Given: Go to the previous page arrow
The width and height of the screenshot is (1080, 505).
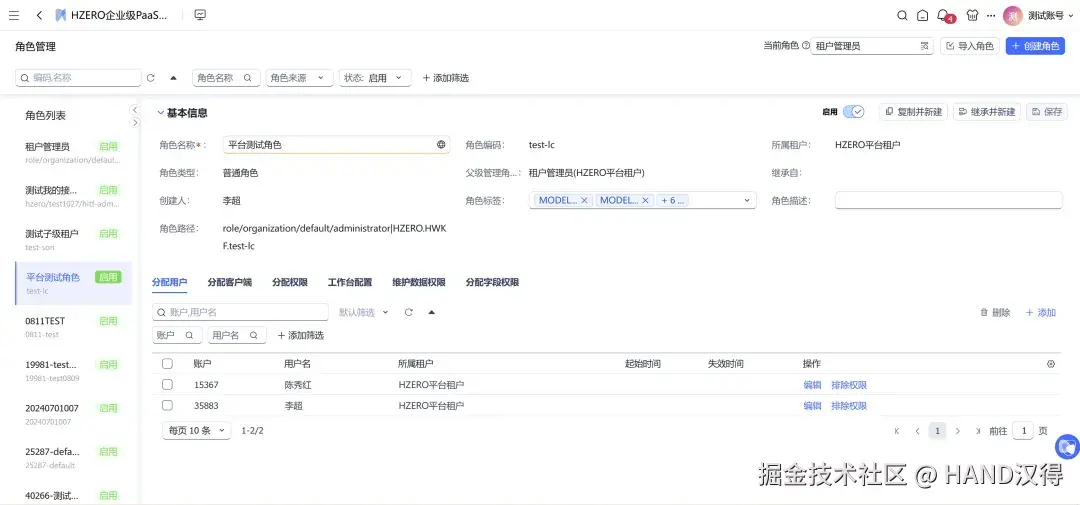Looking at the screenshot, I should 917,431.
